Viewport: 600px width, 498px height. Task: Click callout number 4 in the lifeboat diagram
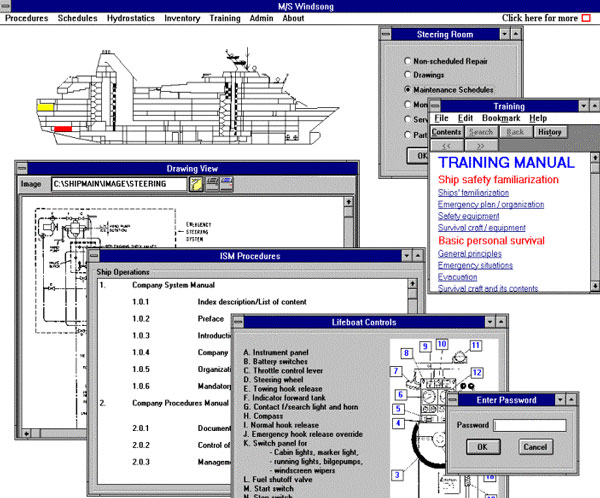[x=398, y=423]
